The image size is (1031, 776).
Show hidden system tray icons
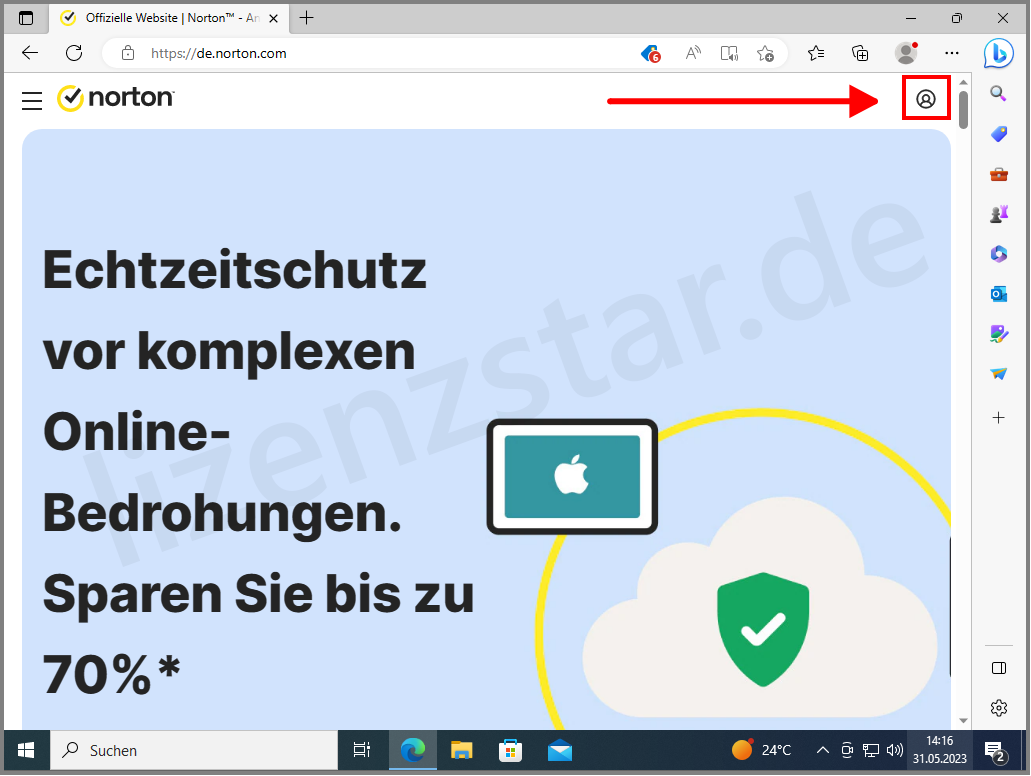pyautogui.click(x=822, y=750)
